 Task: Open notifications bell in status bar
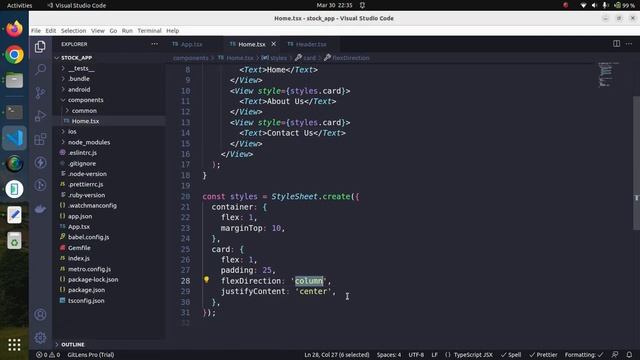point(629,355)
